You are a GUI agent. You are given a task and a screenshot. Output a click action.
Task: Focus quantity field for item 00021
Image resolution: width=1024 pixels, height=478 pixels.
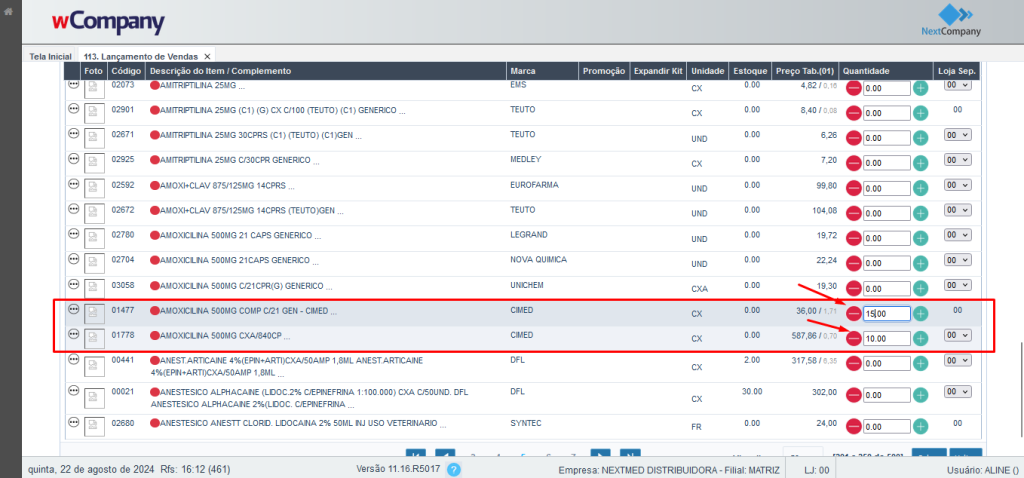coord(886,395)
